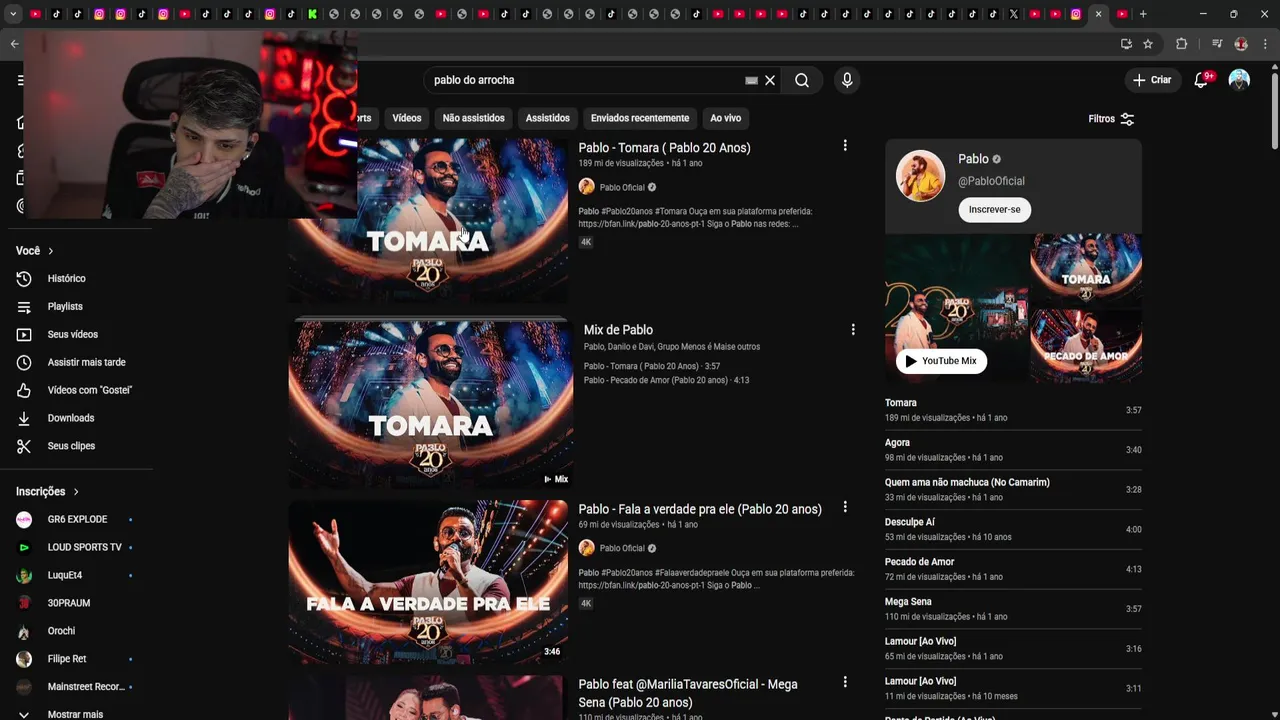Click the Criar button

(1151, 80)
